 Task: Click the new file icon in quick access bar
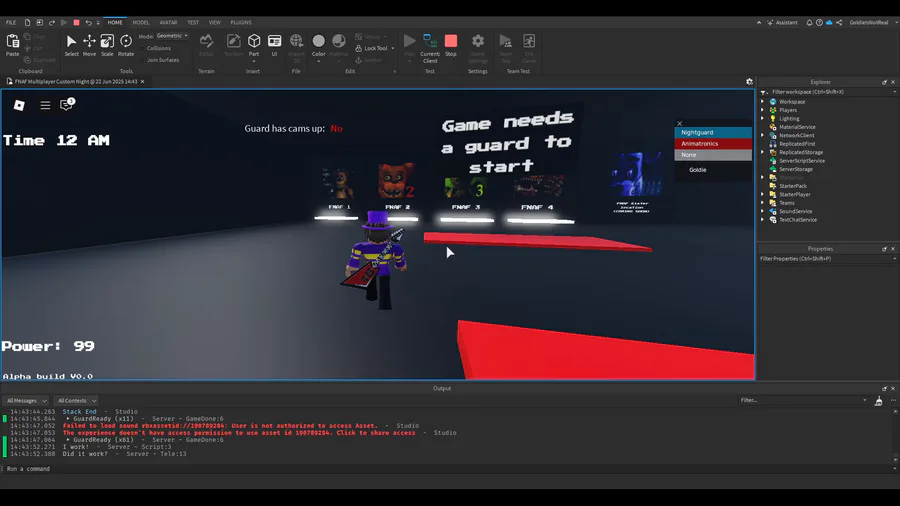point(27,22)
